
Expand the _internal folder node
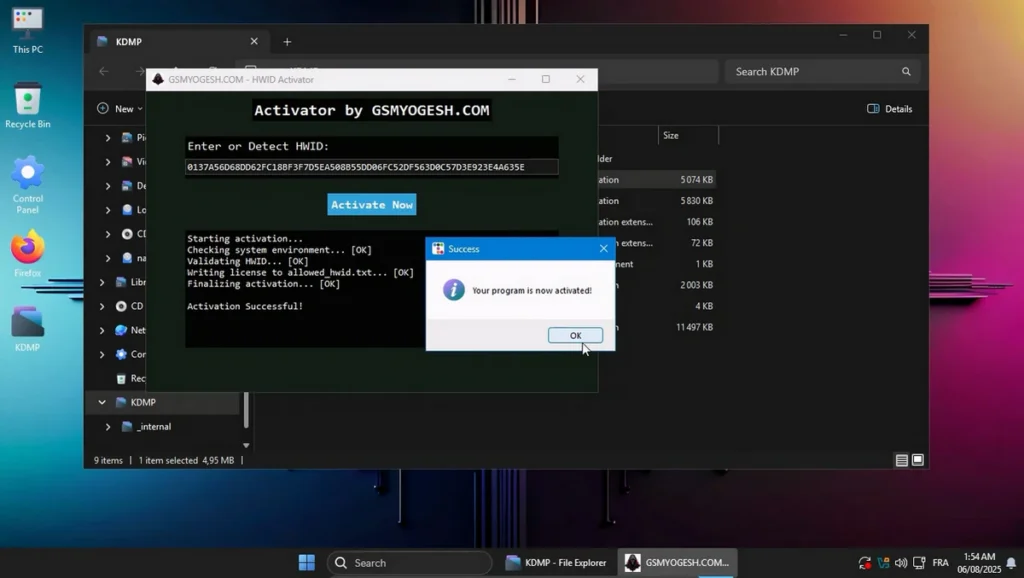click(x=108, y=427)
